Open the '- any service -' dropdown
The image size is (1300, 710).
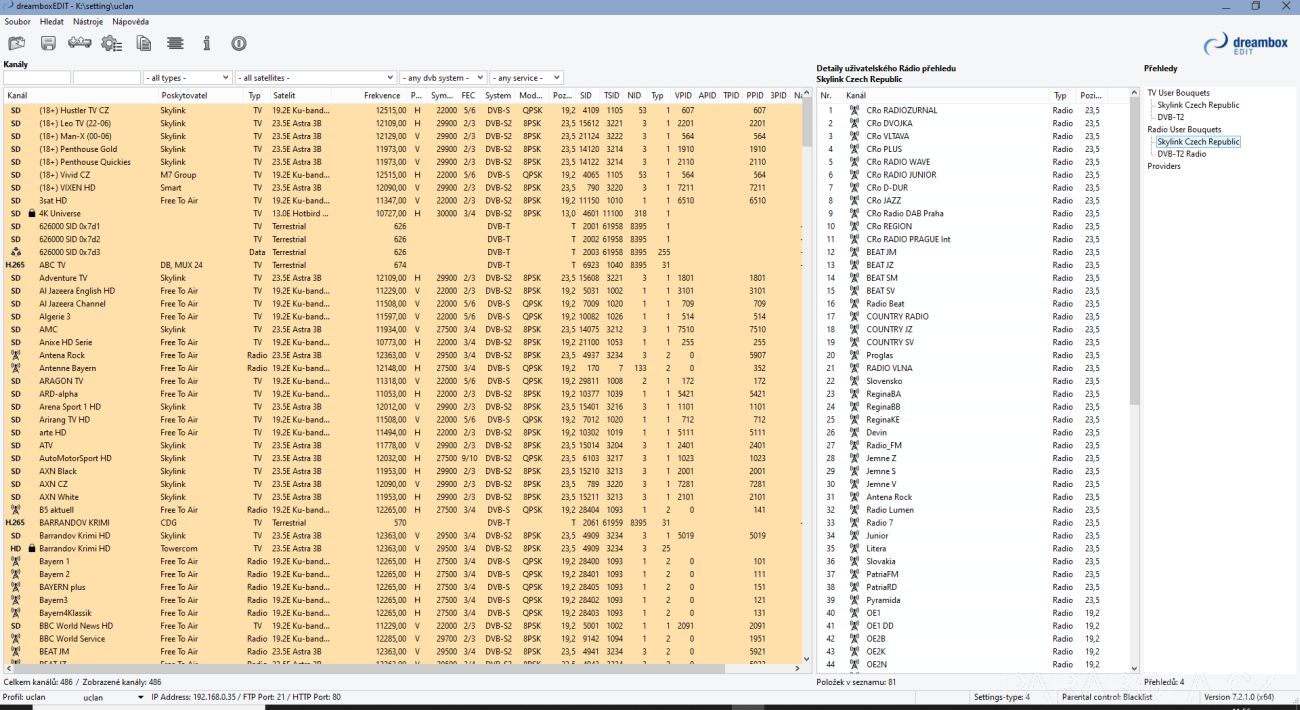click(x=526, y=77)
